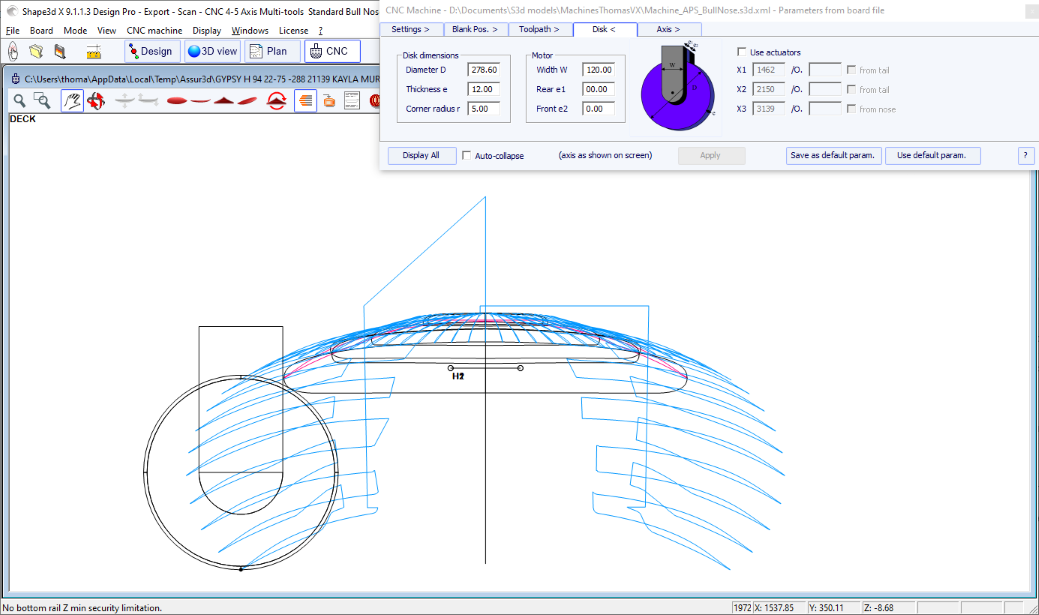Open the CNC machine menu
1039x615 pixels.
[x=154, y=31]
